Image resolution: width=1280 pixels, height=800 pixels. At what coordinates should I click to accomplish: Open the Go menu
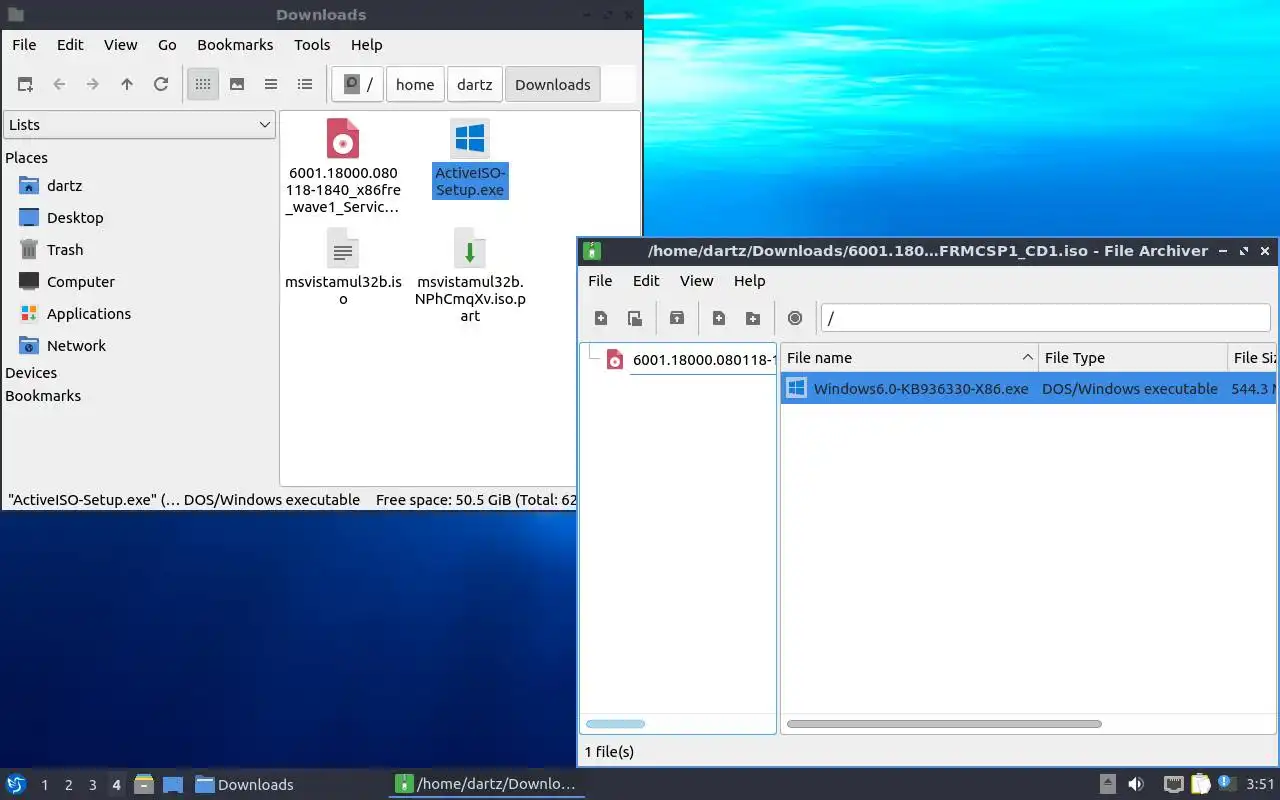[x=167, y=45]
